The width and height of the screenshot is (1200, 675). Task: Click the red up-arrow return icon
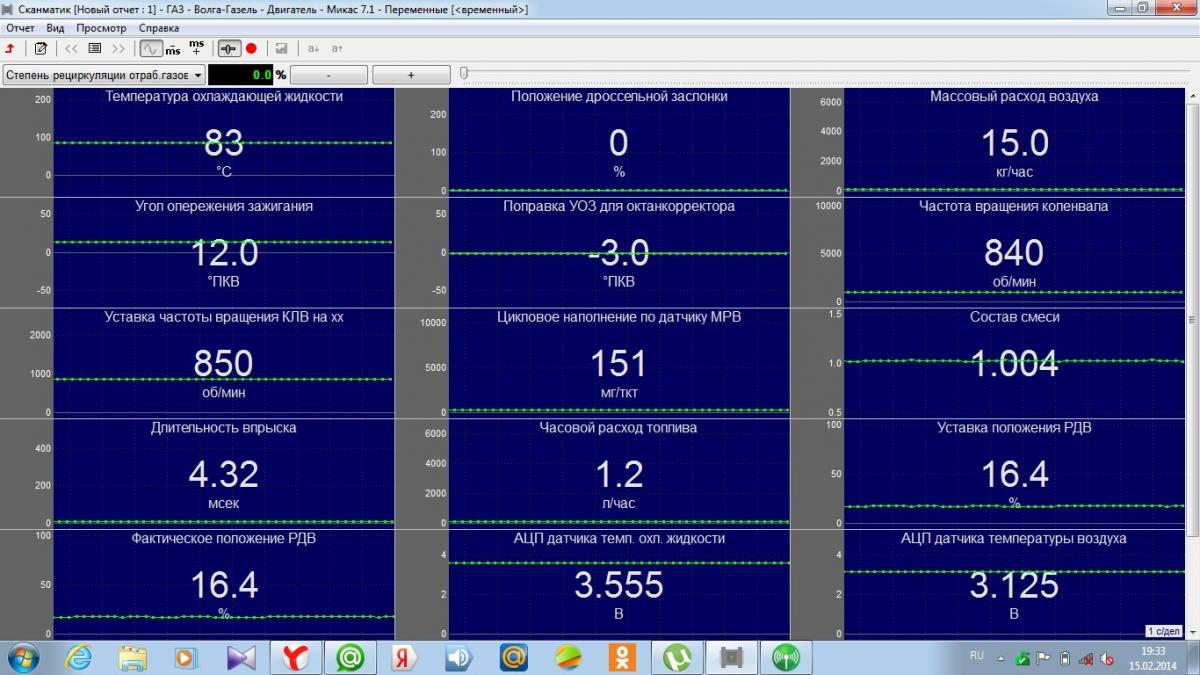(10, 48)
